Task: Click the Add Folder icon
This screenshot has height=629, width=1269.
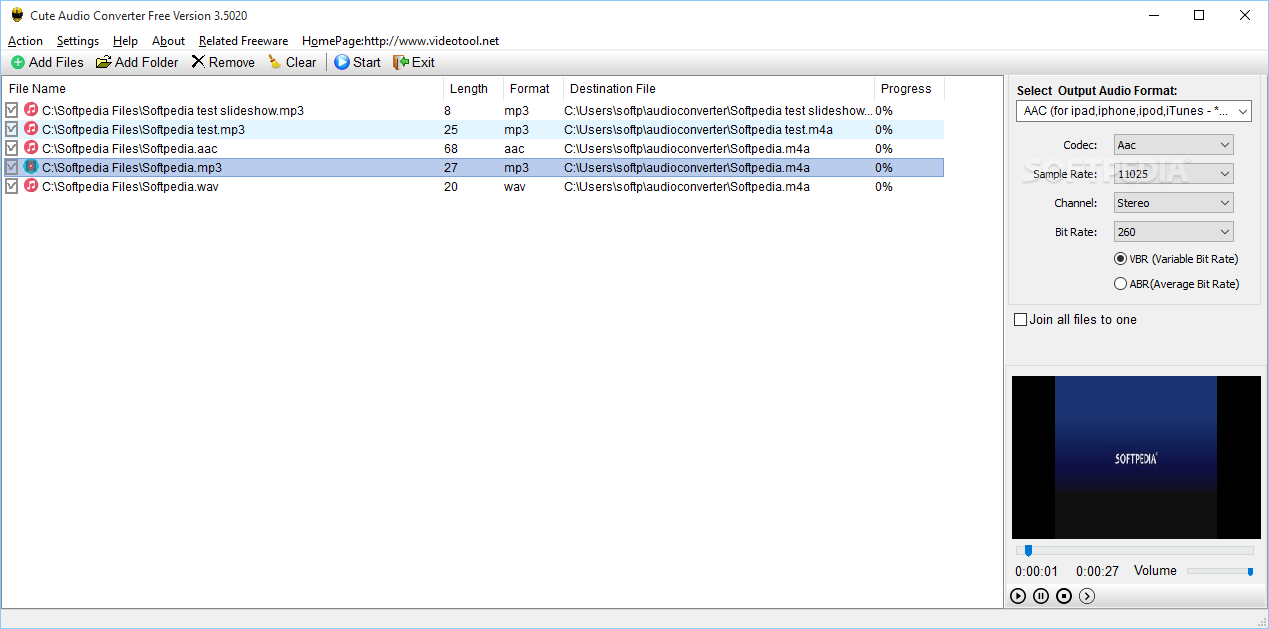Action: click(103, 62)
